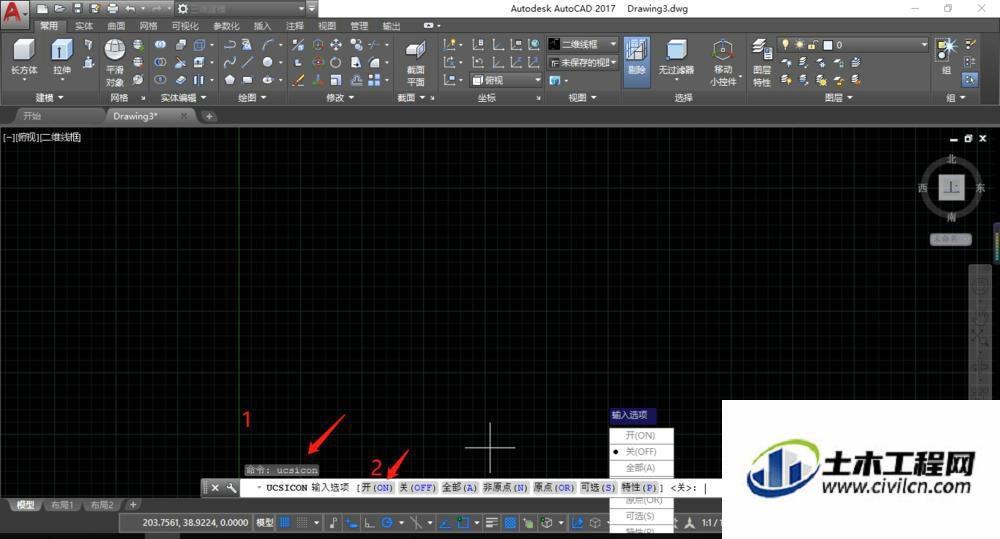The height and width of the screenshot is (539, 1000).
Task: Open the workspace switcher dropdown in title bar
Action: 302,8
